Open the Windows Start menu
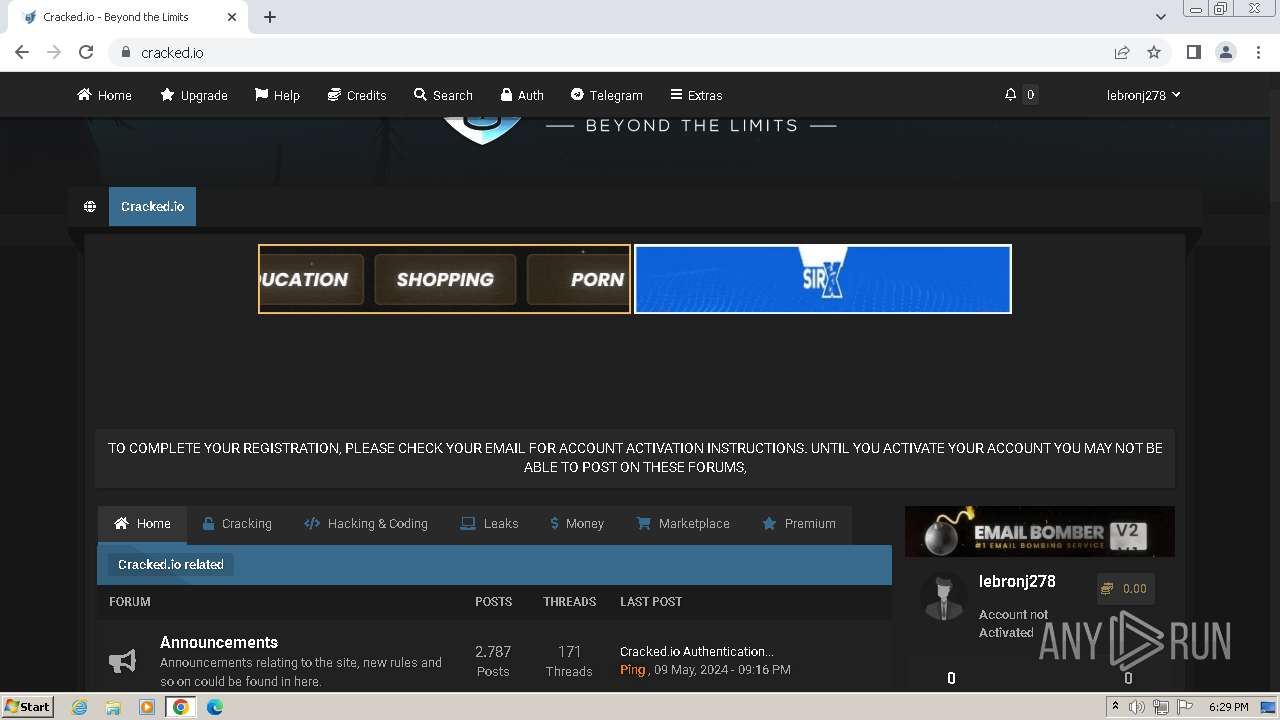Screen dimensions: 1280x720 click(x=28, y=706)
